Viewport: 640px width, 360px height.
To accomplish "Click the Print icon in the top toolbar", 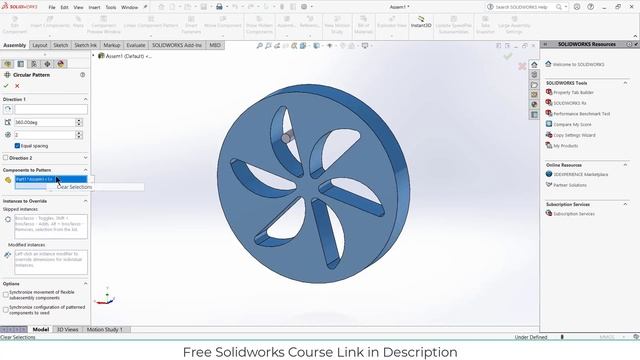I will tap(219, 7).
